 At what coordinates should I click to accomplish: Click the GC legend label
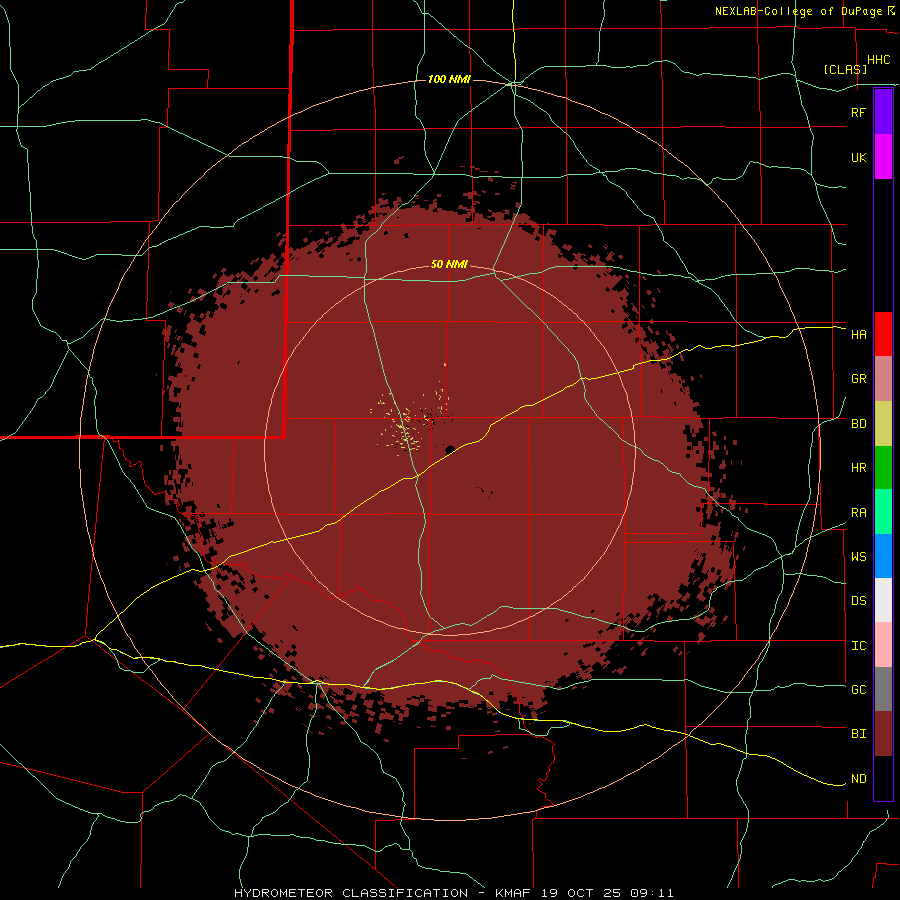858,689
